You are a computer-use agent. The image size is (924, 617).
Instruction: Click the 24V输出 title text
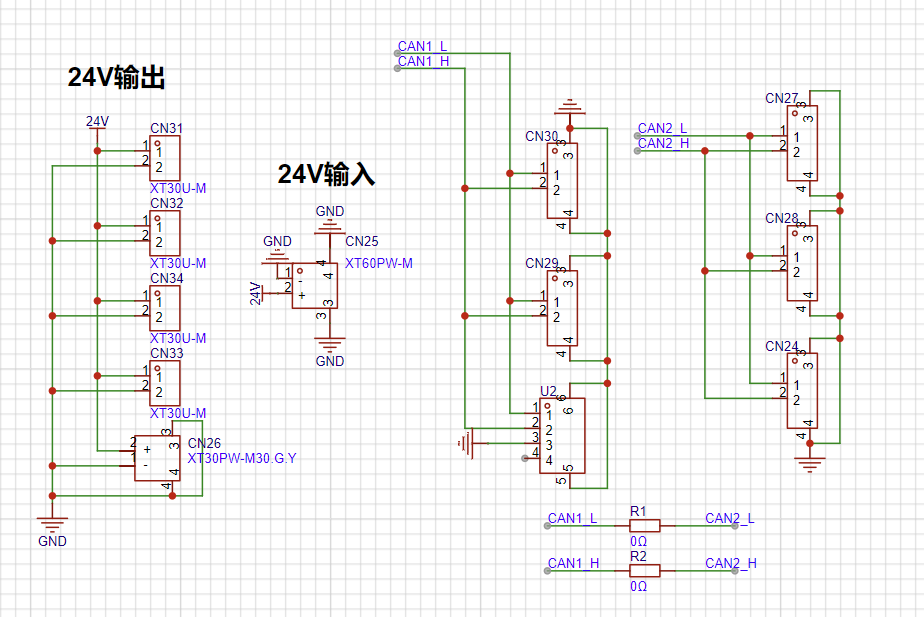(x=116, y=78)
